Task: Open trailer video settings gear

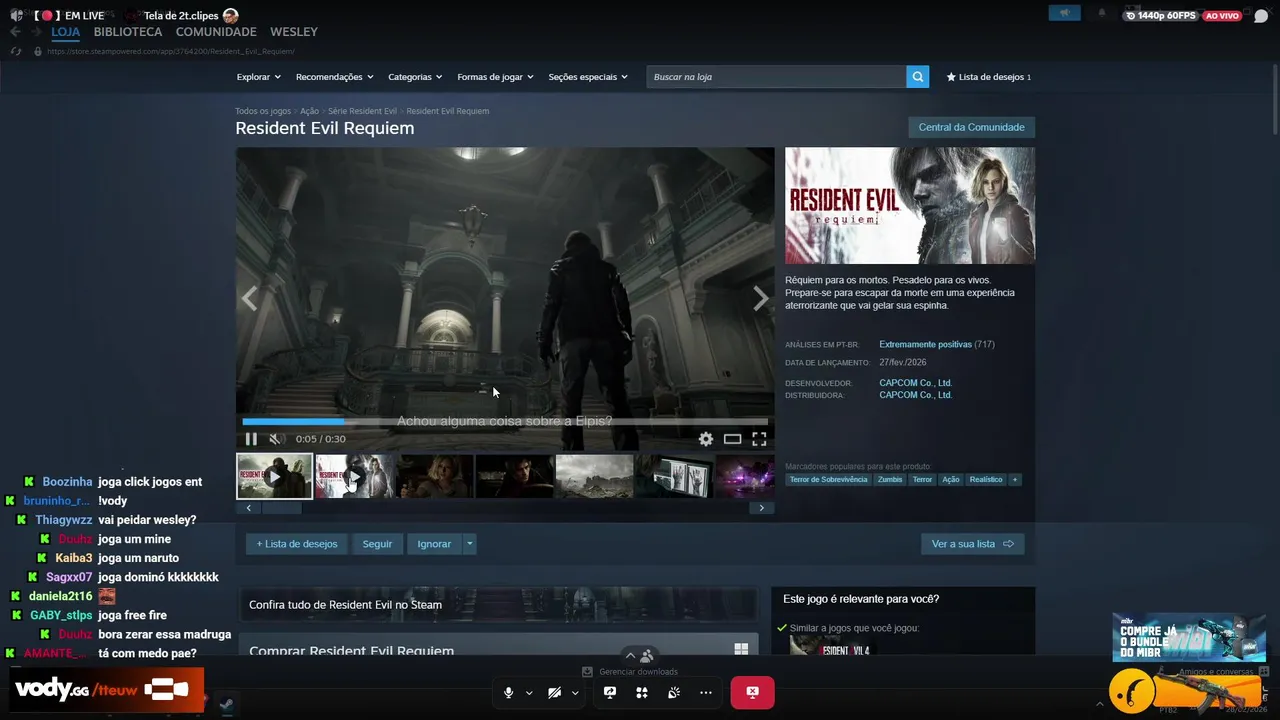Action: point(706,439)
